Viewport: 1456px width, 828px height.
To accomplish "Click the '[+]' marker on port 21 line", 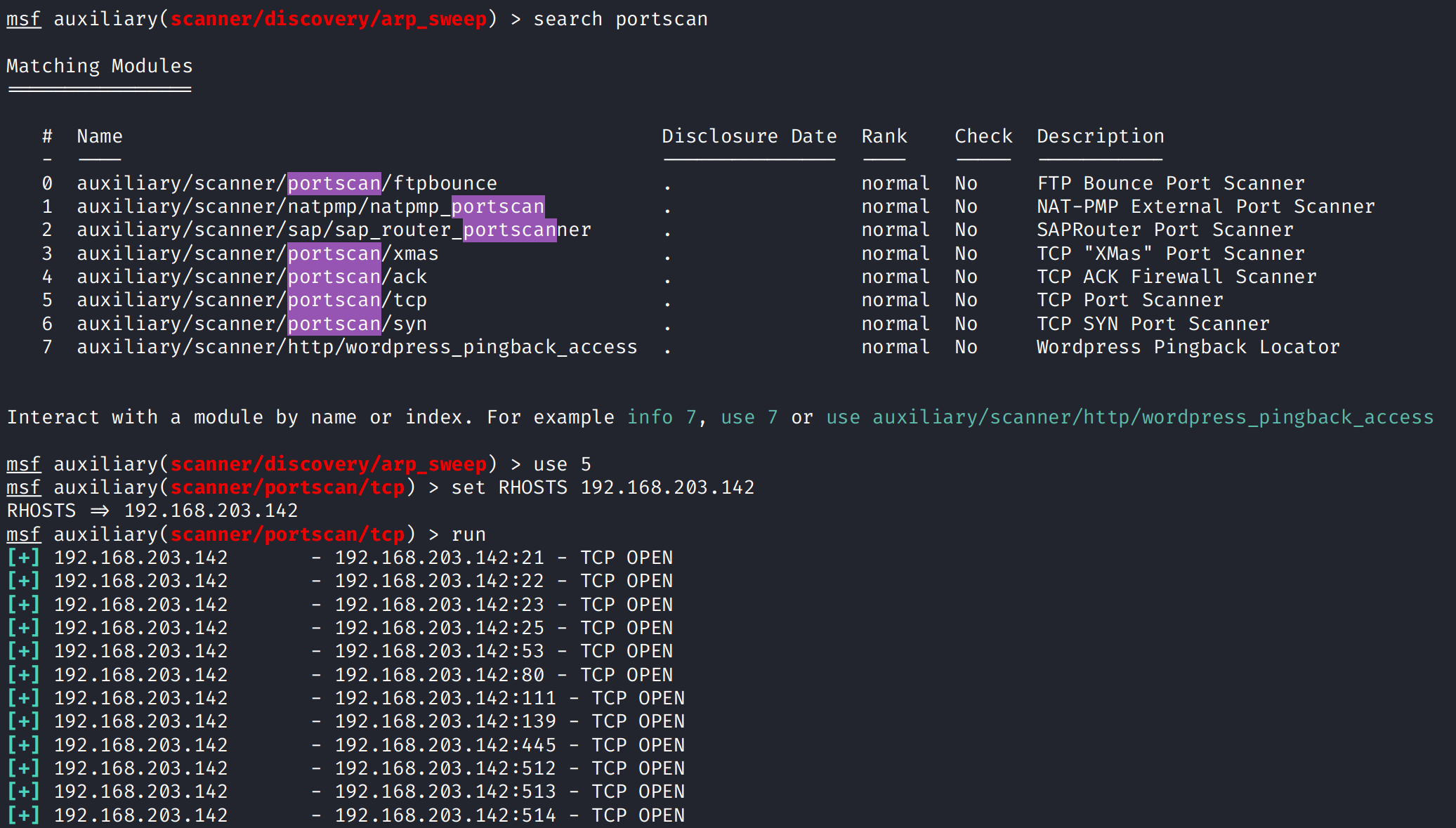I will (x=23, y=558).
